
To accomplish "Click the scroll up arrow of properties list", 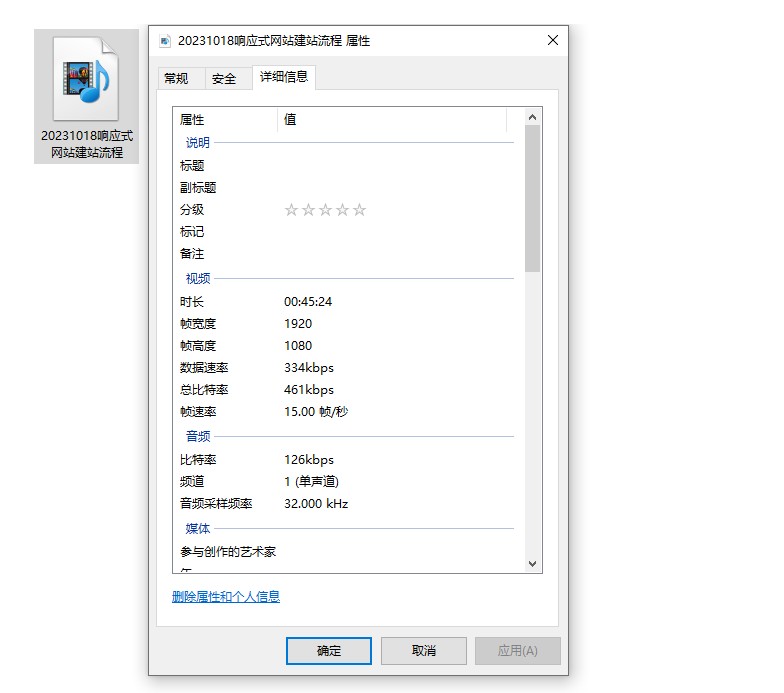I will [x=532, y=117].
